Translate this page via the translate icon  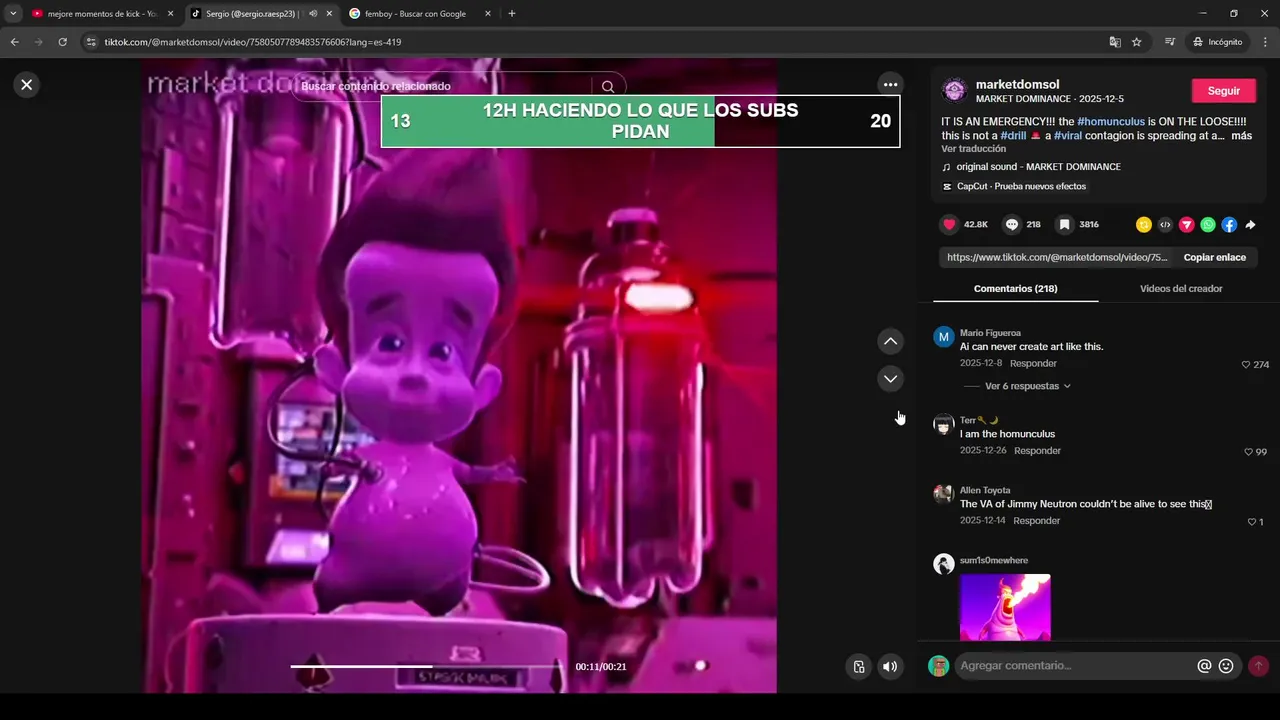click(1115, 42)
